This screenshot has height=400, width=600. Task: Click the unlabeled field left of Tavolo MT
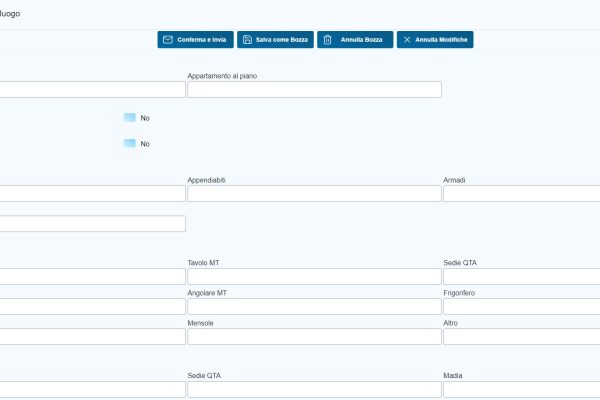pyautogui.click(x=93, y=276)
